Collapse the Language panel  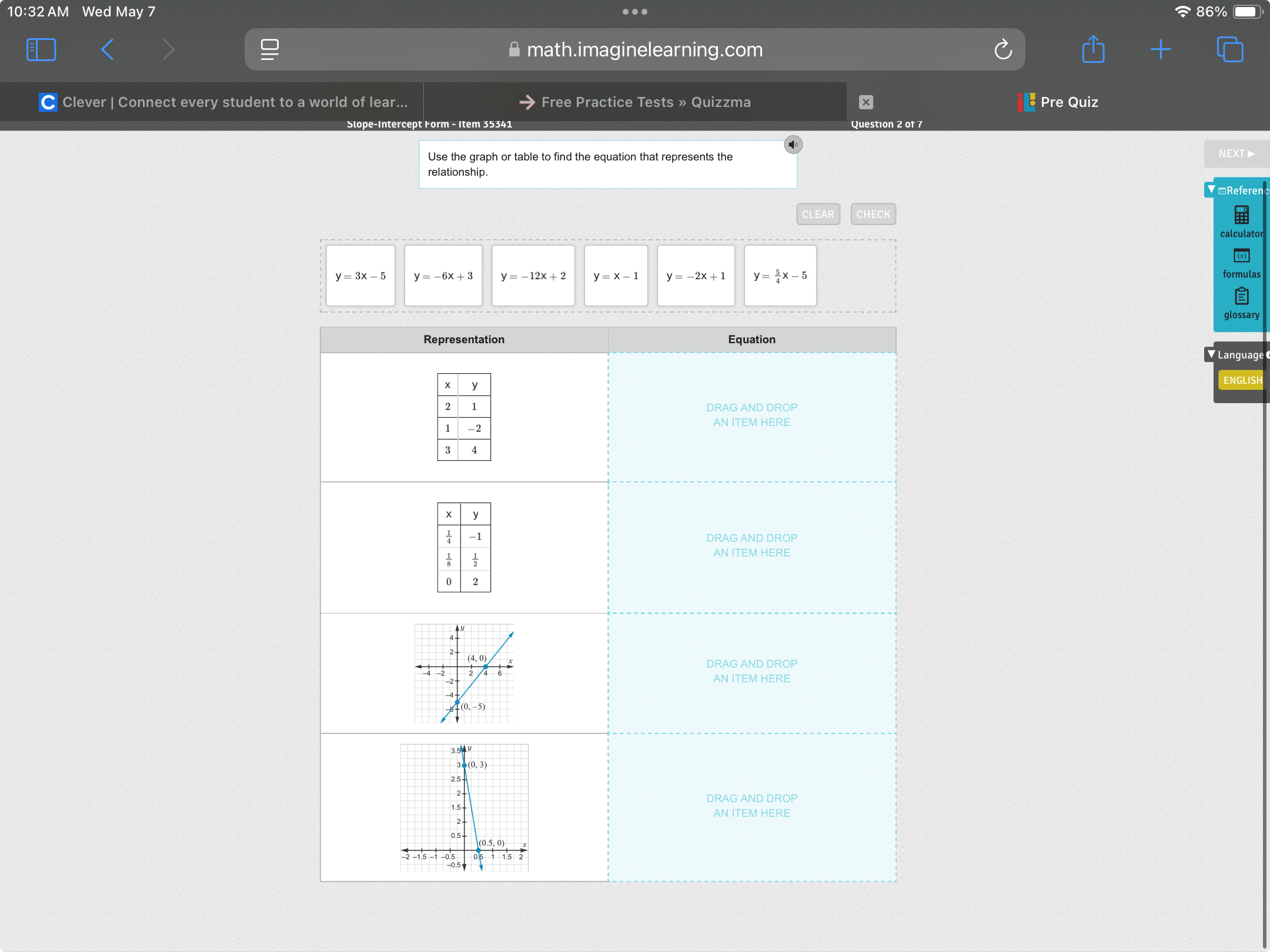point(1212,354)
